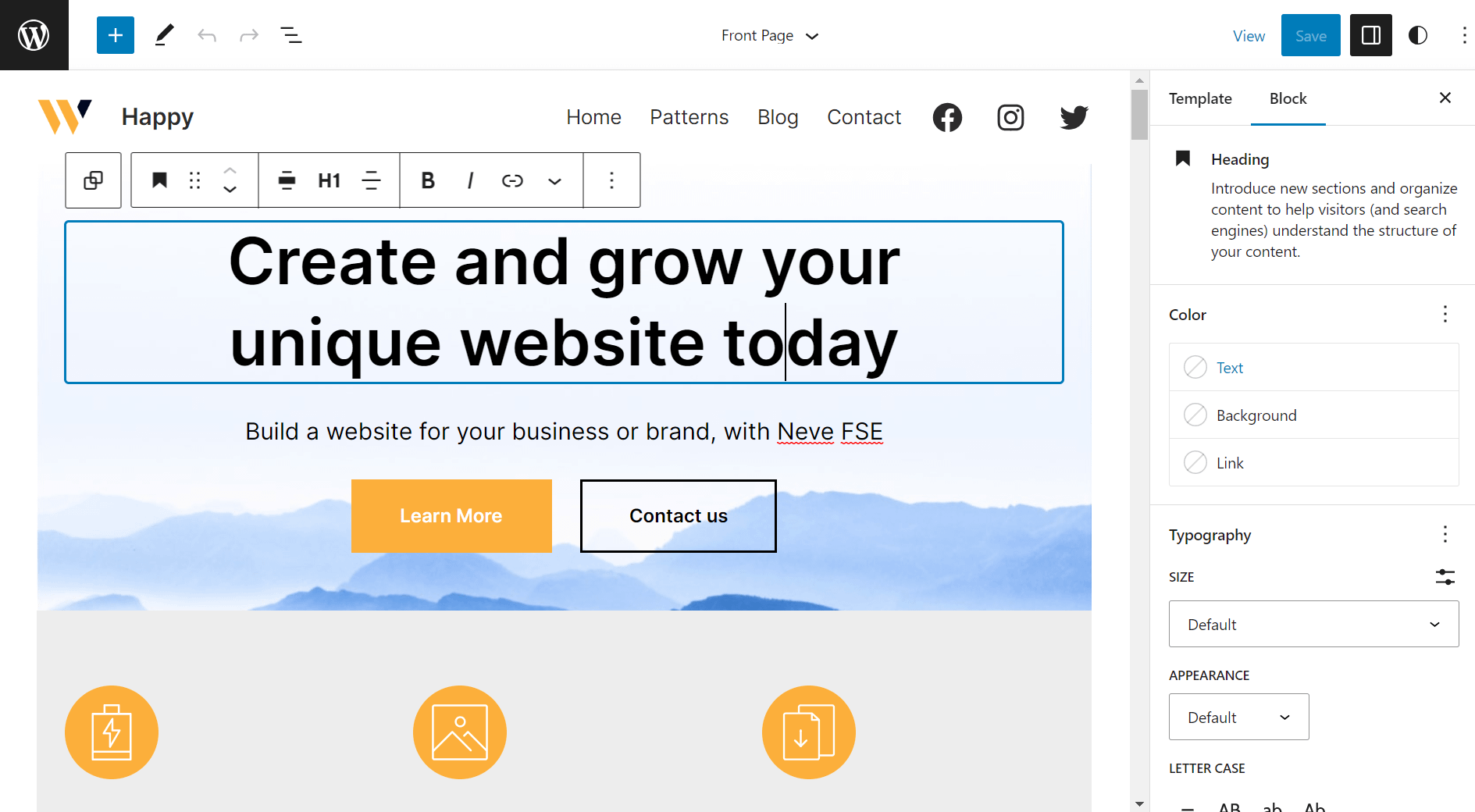Insert a link in heading
The height and width of the screenshot is (812, 1475).
coord(512,180)
